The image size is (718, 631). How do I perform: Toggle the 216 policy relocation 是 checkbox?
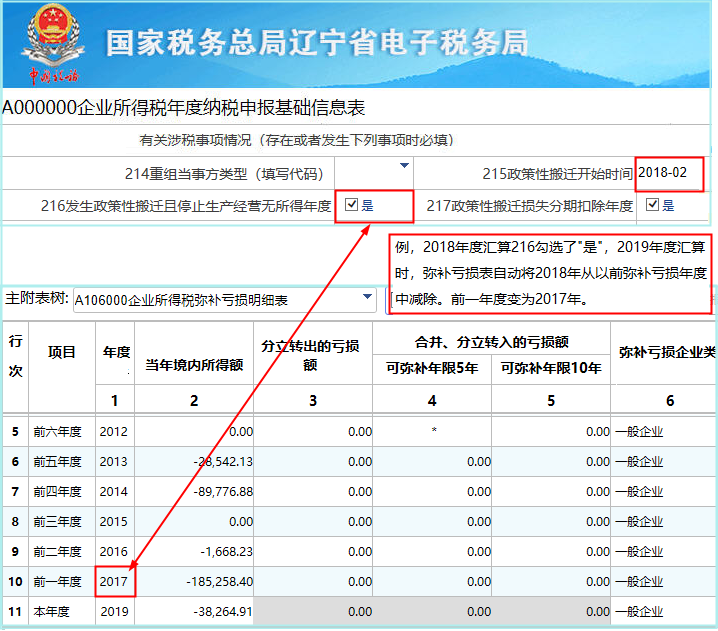tap(351, 204)
